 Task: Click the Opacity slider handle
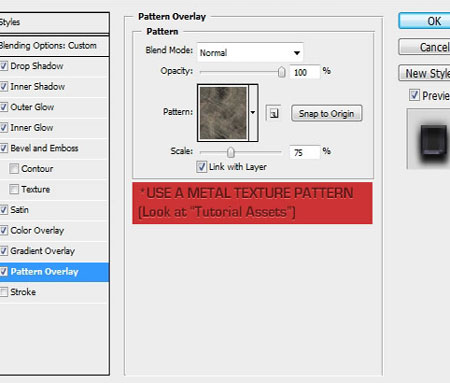[x=282, y=72]
